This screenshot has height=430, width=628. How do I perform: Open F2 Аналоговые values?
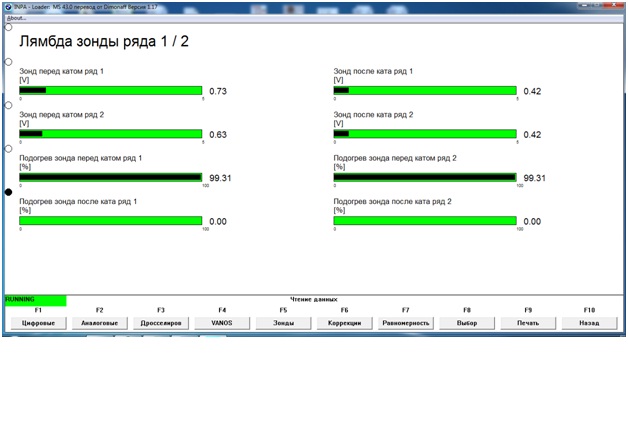[100, 323]
